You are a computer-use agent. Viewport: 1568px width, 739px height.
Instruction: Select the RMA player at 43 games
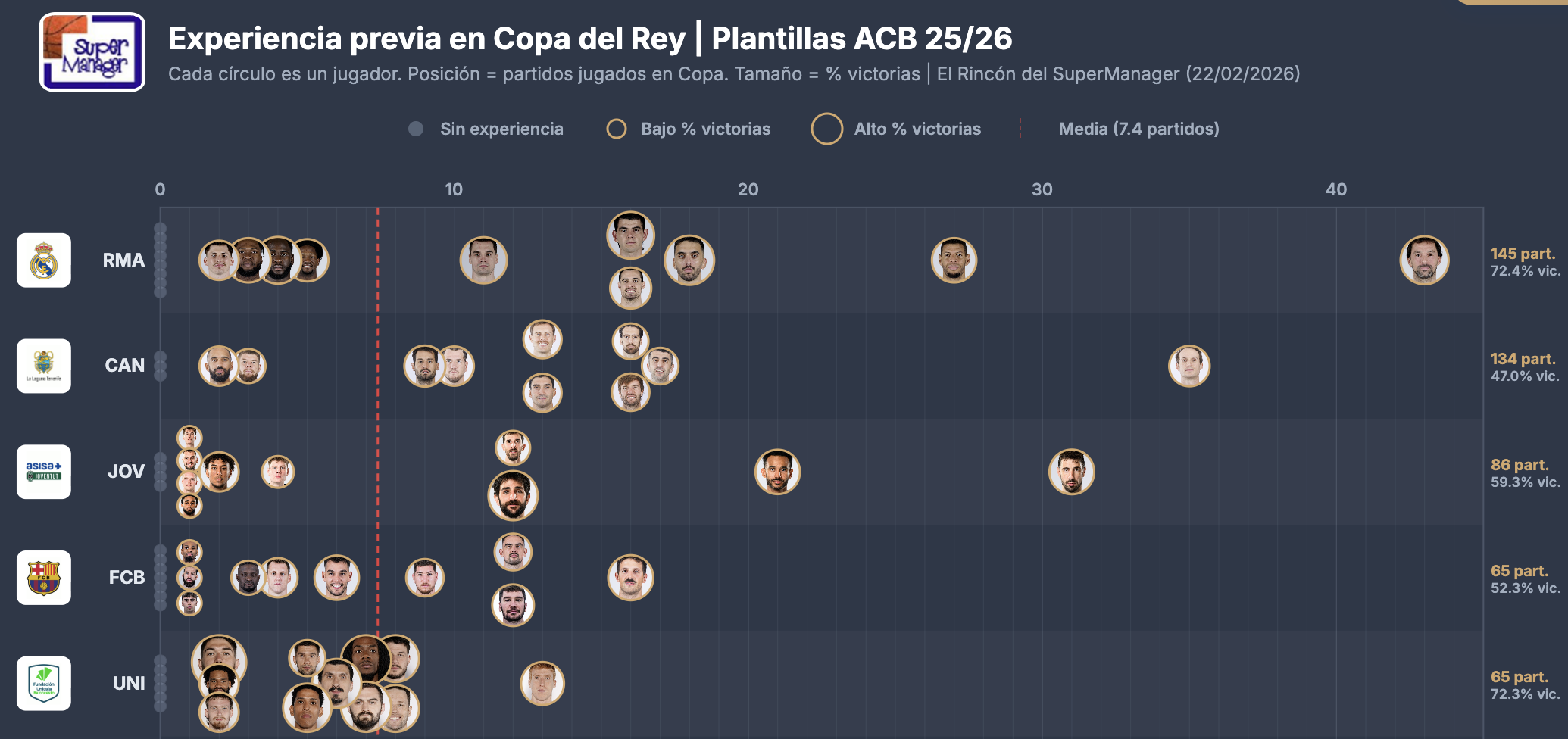(1424, 260)
